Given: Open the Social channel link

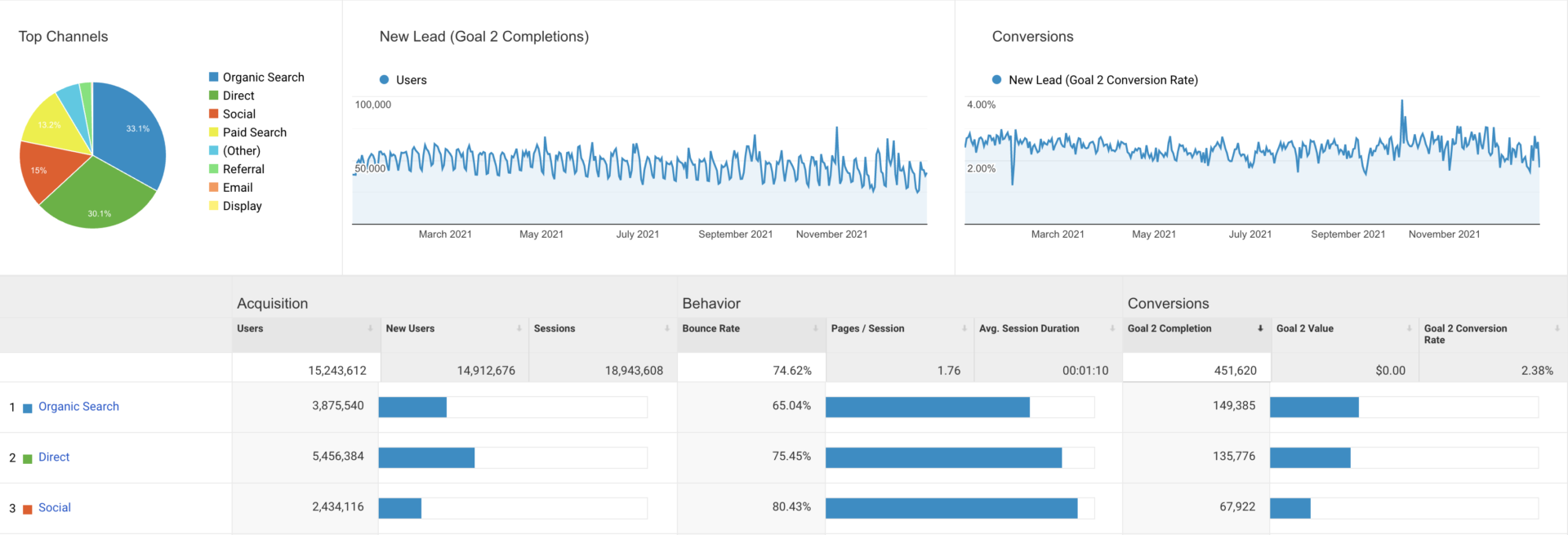Looking at the screenshot, I should coord(55,508).
